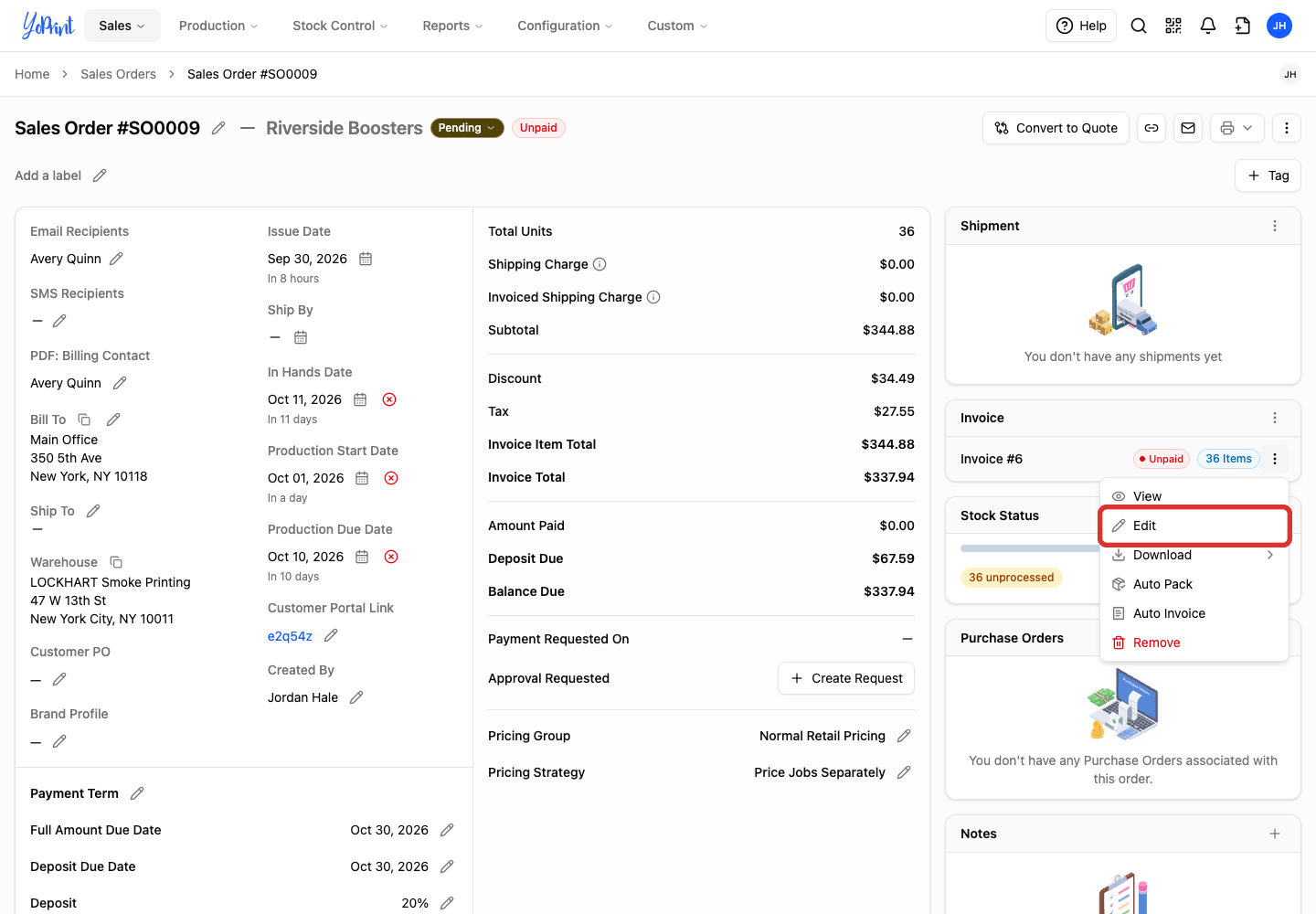
Task: Click Create Request for approval
Action: [846, 678]
